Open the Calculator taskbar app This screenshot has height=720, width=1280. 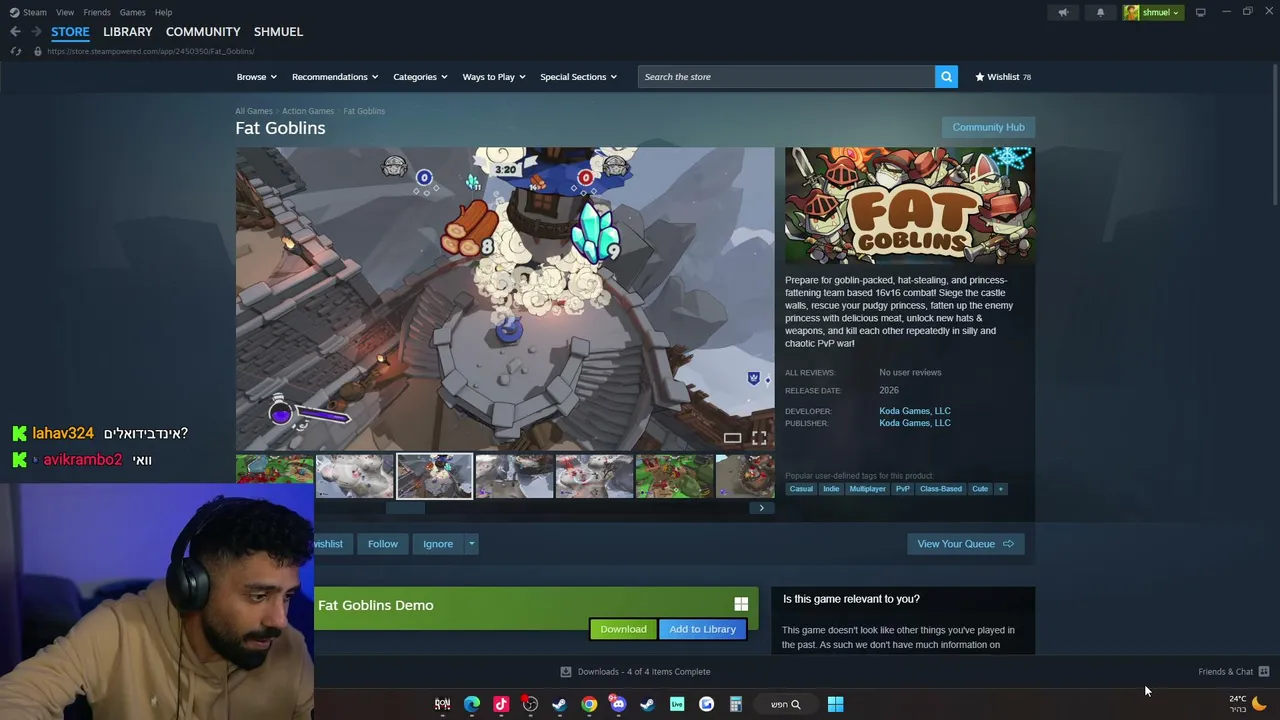click(735, 704)
